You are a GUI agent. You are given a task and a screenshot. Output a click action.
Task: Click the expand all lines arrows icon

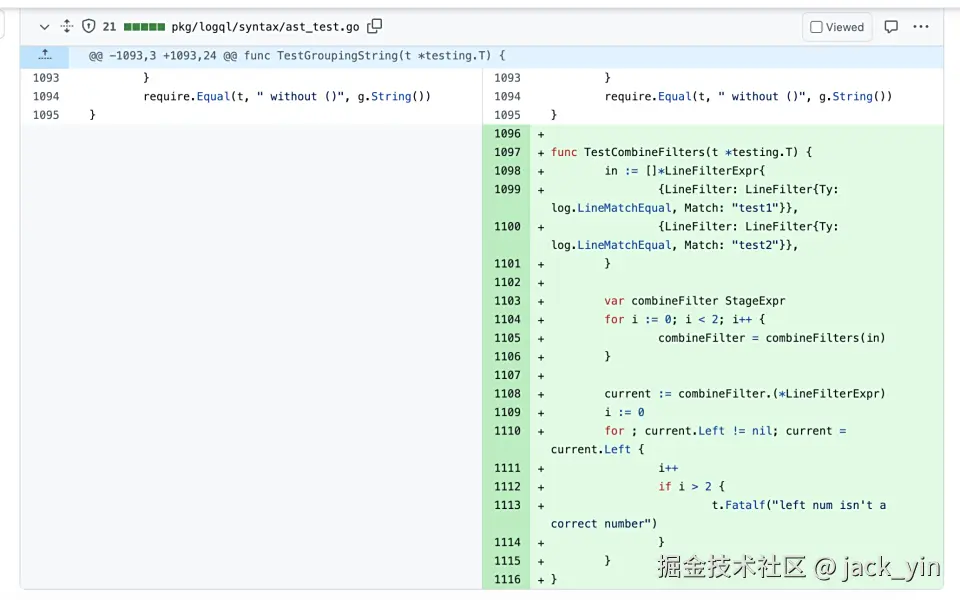pyautogui.click(x=67, y=27)
